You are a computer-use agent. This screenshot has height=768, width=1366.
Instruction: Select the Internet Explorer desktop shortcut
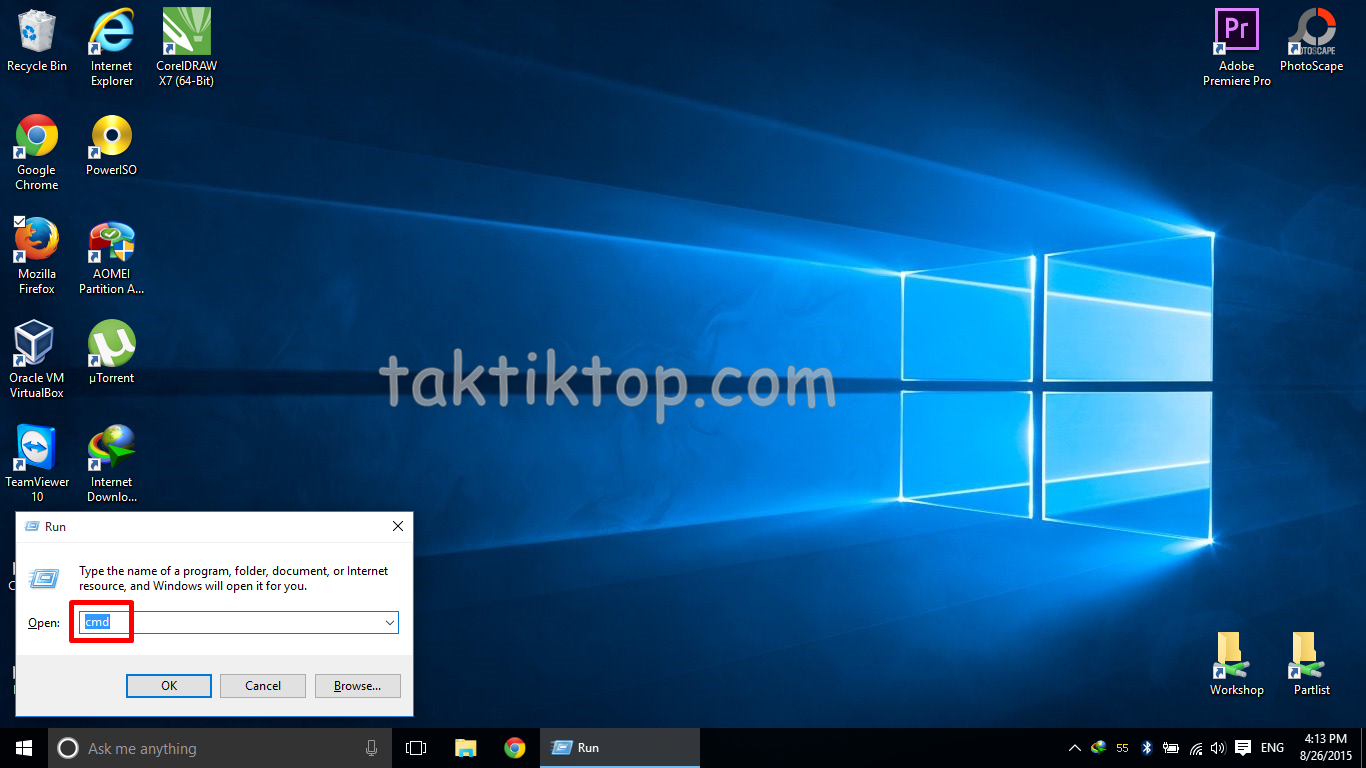coord(112,48)
